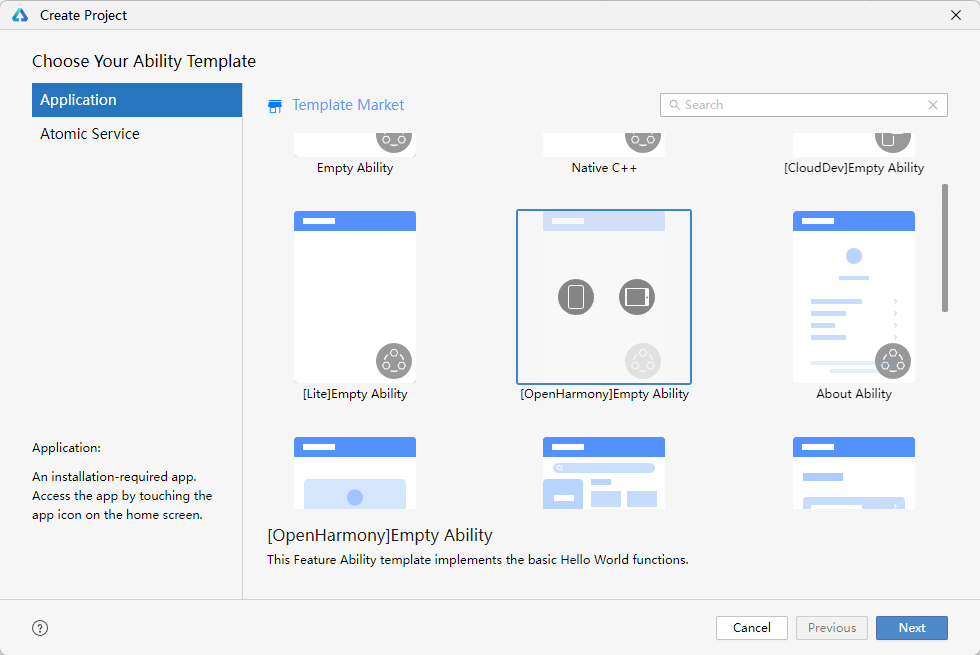
Task: Click the '[OpenHarmony]Empty Ability' card label
Action: [604, 394]
